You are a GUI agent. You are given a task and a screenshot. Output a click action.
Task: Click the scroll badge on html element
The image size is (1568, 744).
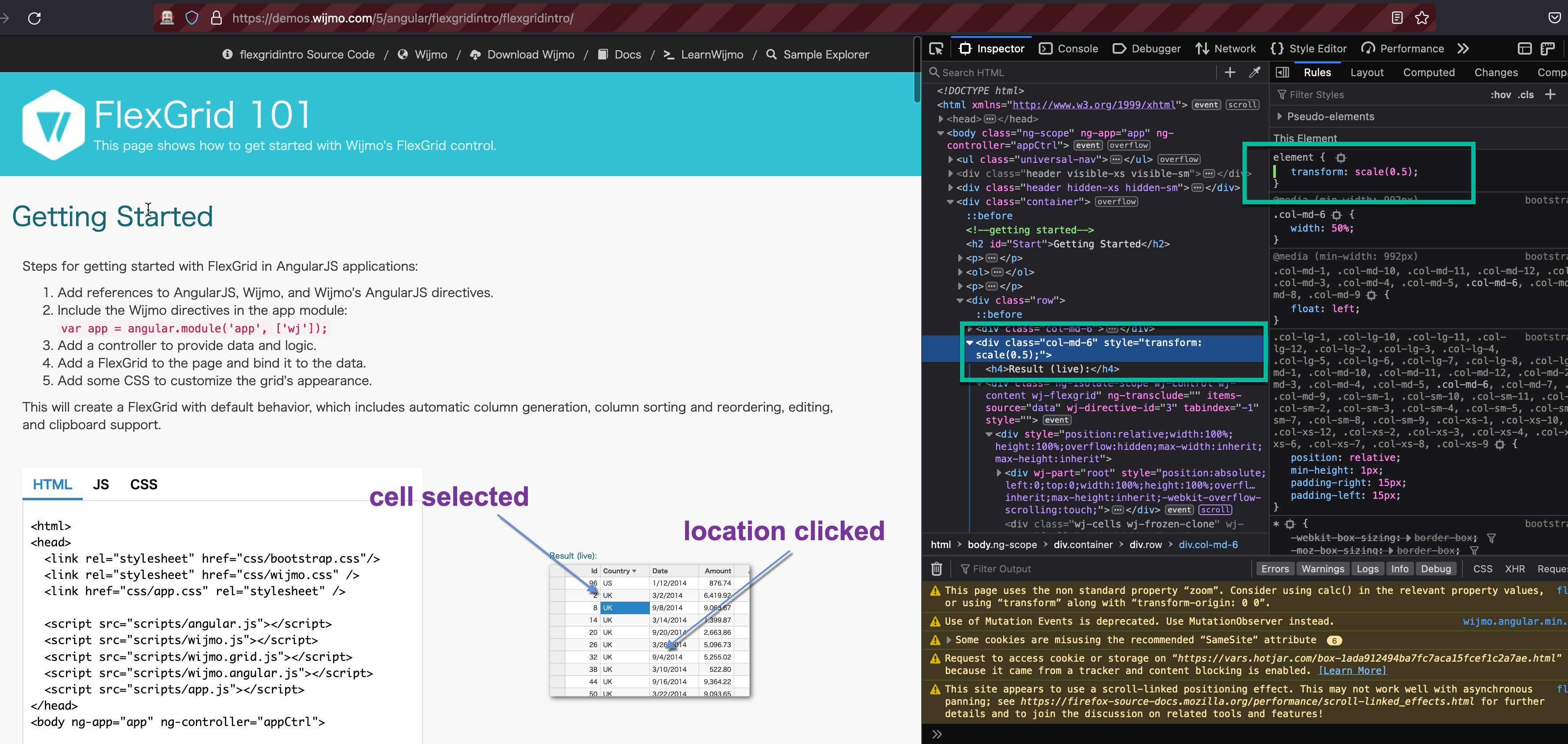(x=1242, y=105)
